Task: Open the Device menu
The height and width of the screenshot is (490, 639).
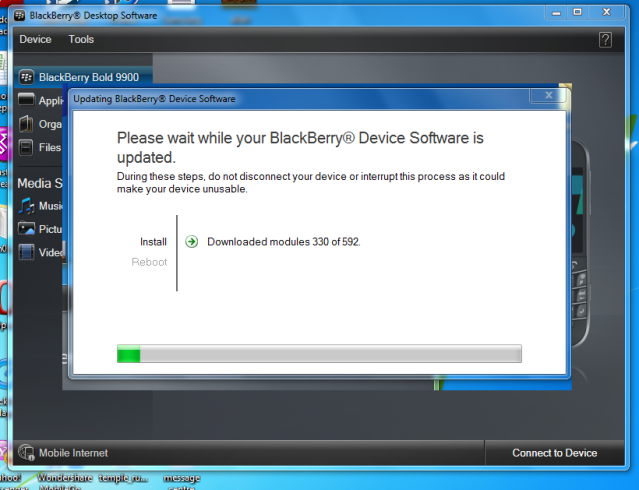Action: [35, 39]
